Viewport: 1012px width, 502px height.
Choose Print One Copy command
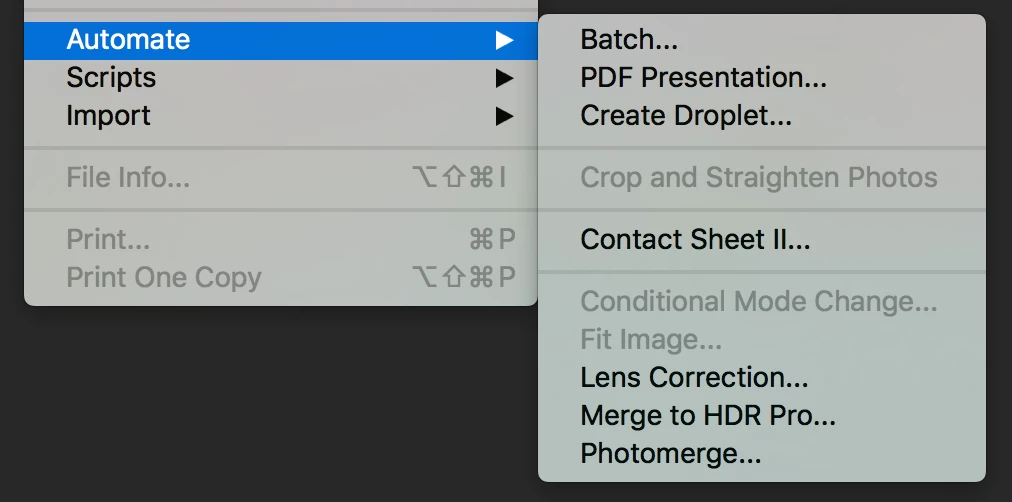(x=164, y=278)
